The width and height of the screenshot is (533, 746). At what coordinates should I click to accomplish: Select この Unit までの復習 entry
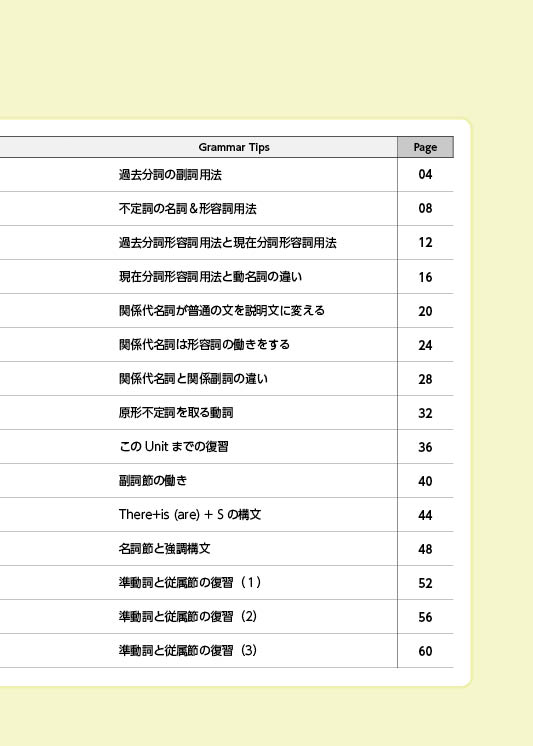click(x=174, y=447)
